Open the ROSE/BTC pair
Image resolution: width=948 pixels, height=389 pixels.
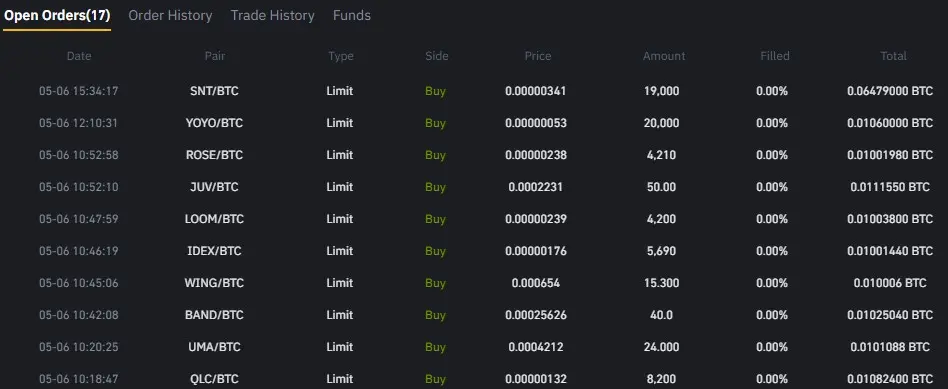pos(214,155)
